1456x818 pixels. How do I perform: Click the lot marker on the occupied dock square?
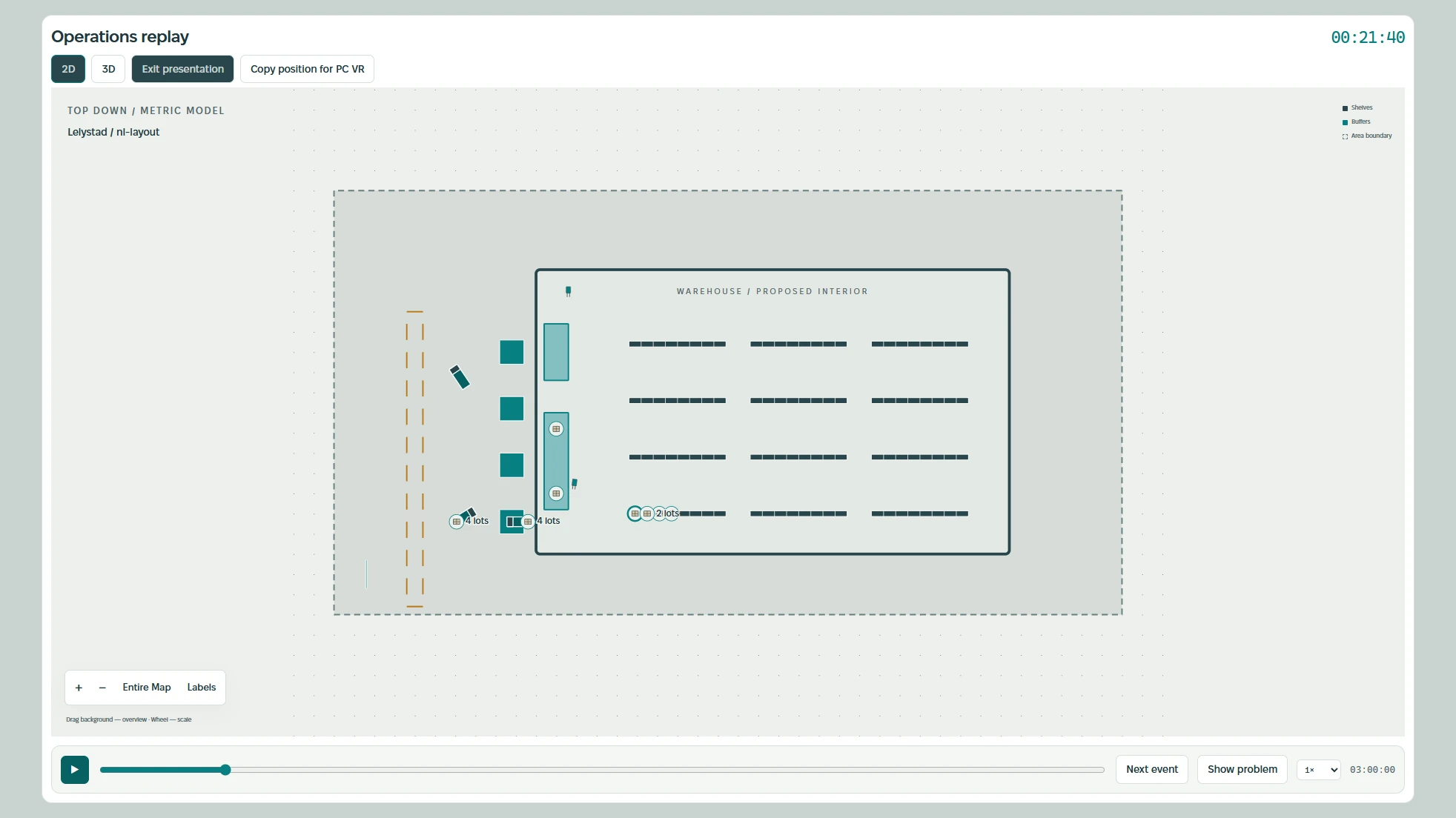coord(528,522)
